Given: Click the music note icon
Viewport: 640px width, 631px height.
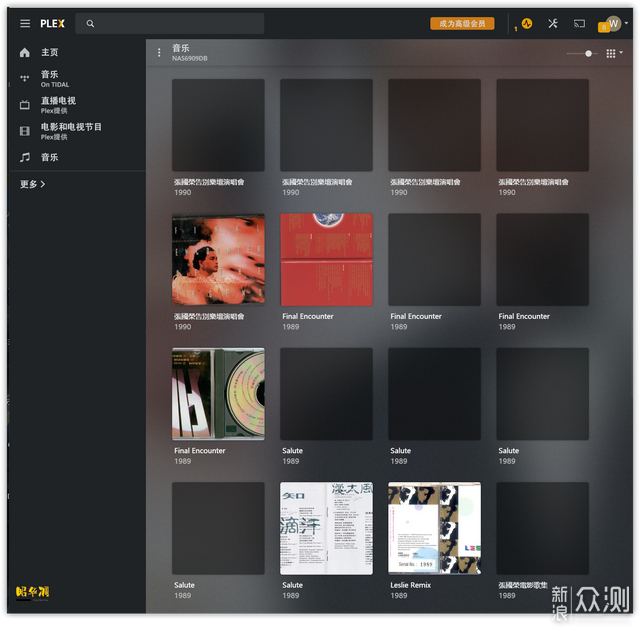Looking at the screenshot, I should pos(25,157).
